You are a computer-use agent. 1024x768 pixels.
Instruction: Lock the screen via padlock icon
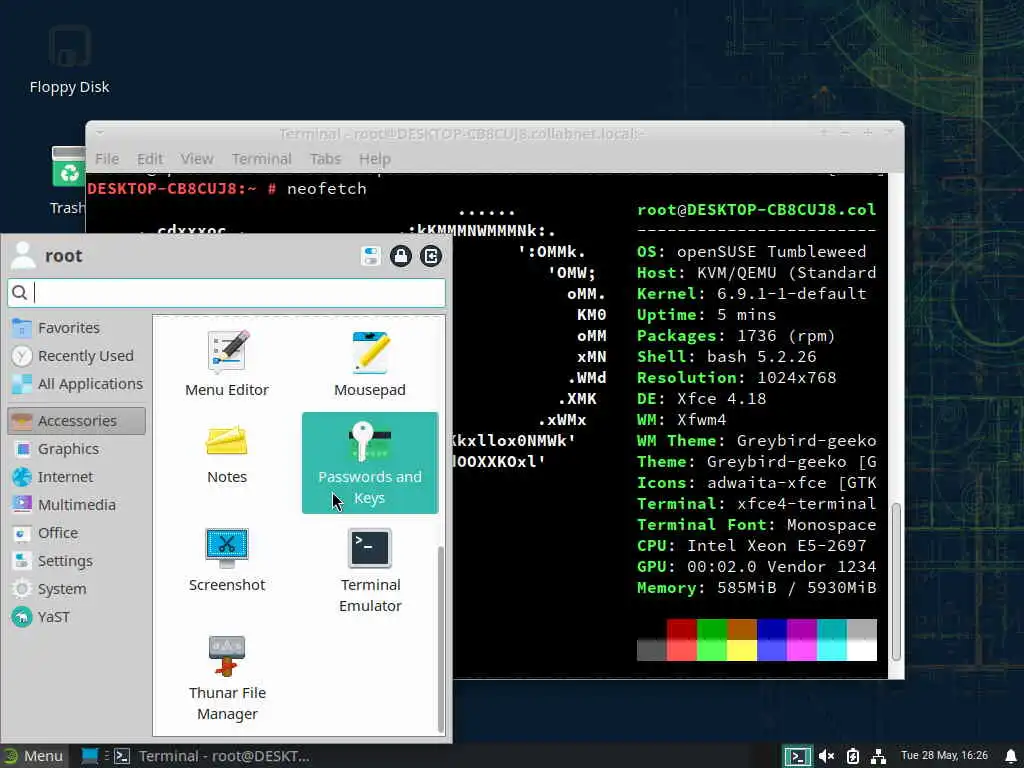coord(400,256)
